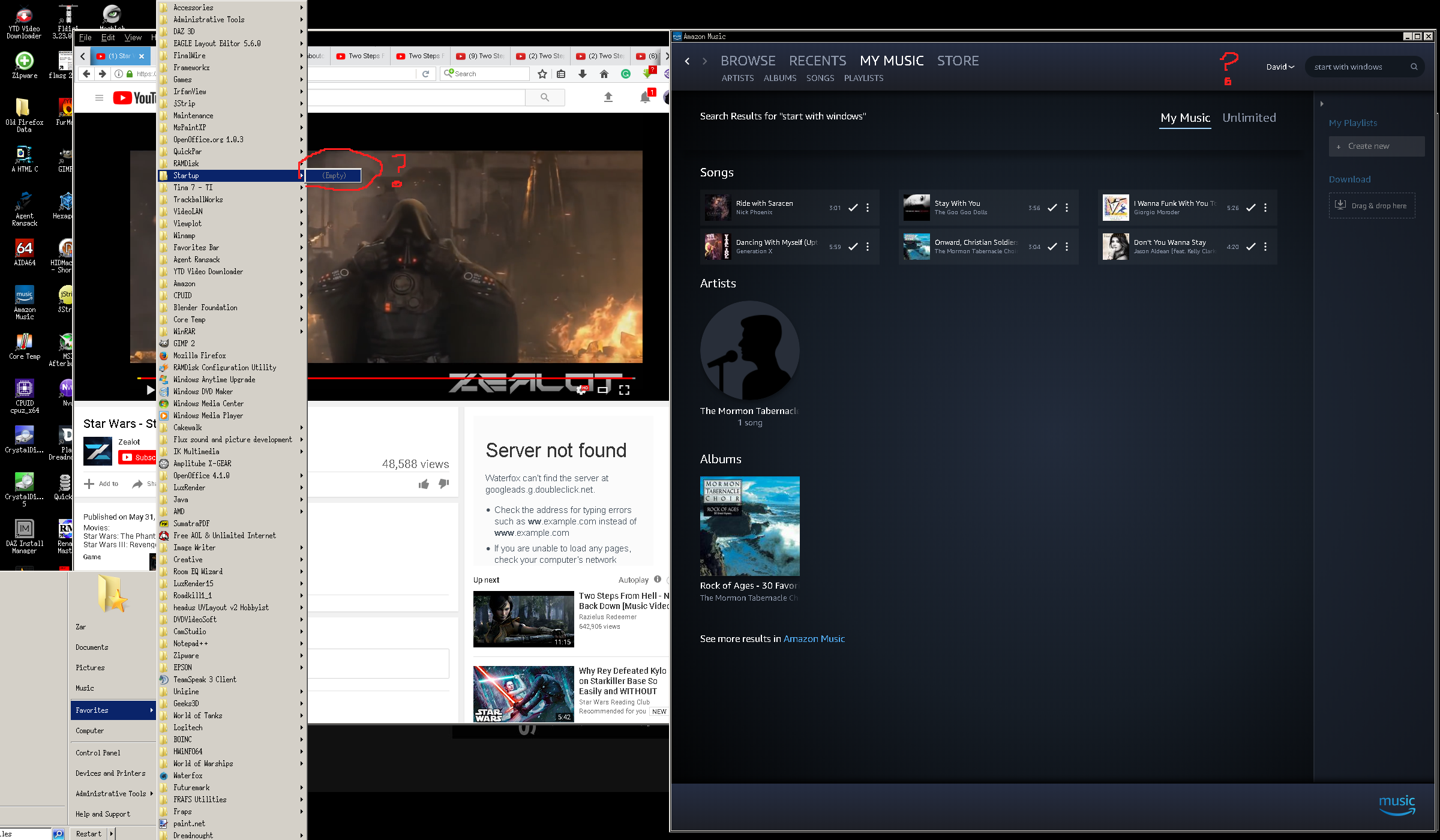The height and width of the screenshot is (840, 1440).
Task: Switch to the Unlimited tab
Action: [1249, 118]
